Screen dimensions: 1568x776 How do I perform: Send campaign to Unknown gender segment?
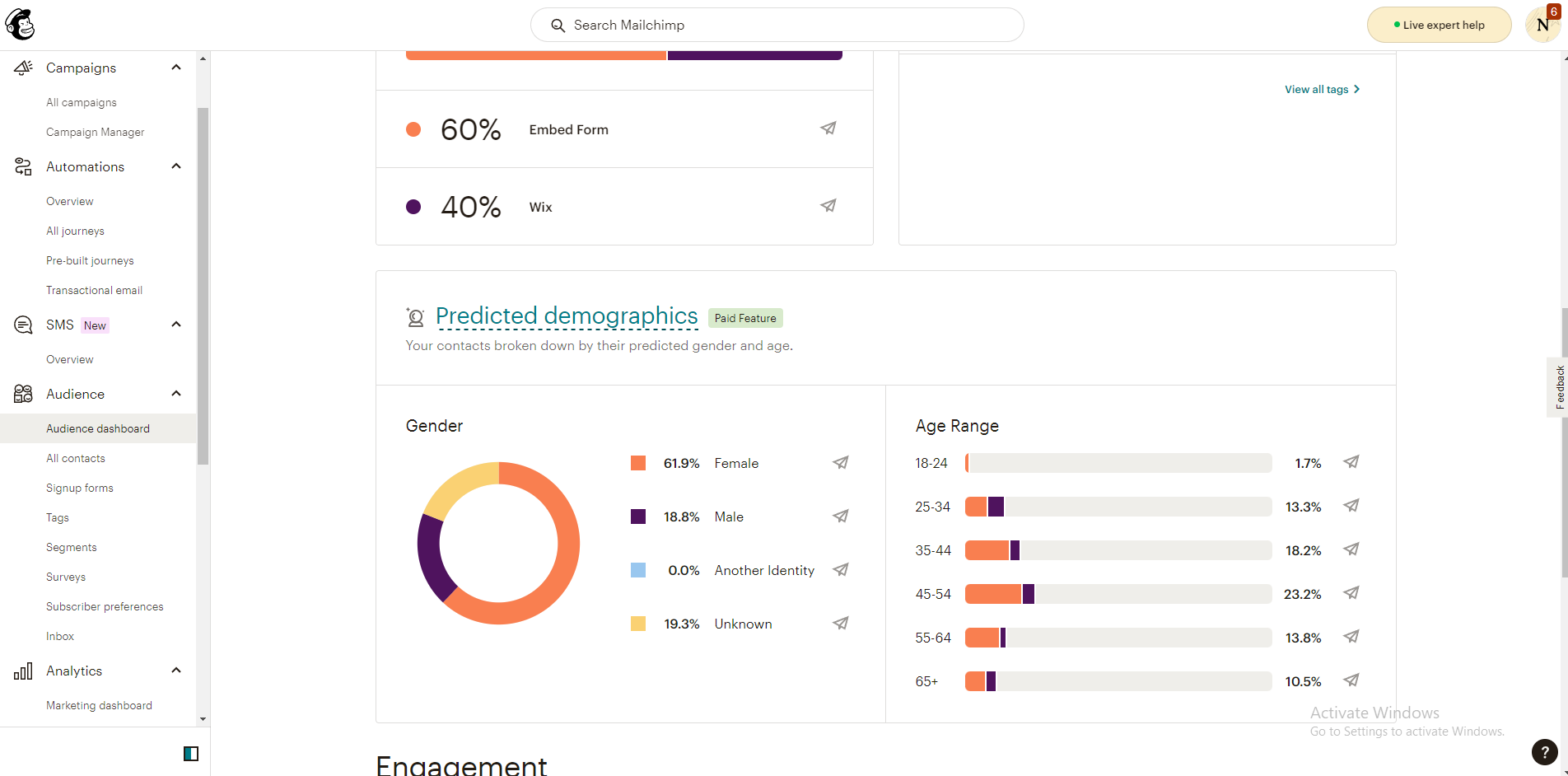(x=841, y=624)
